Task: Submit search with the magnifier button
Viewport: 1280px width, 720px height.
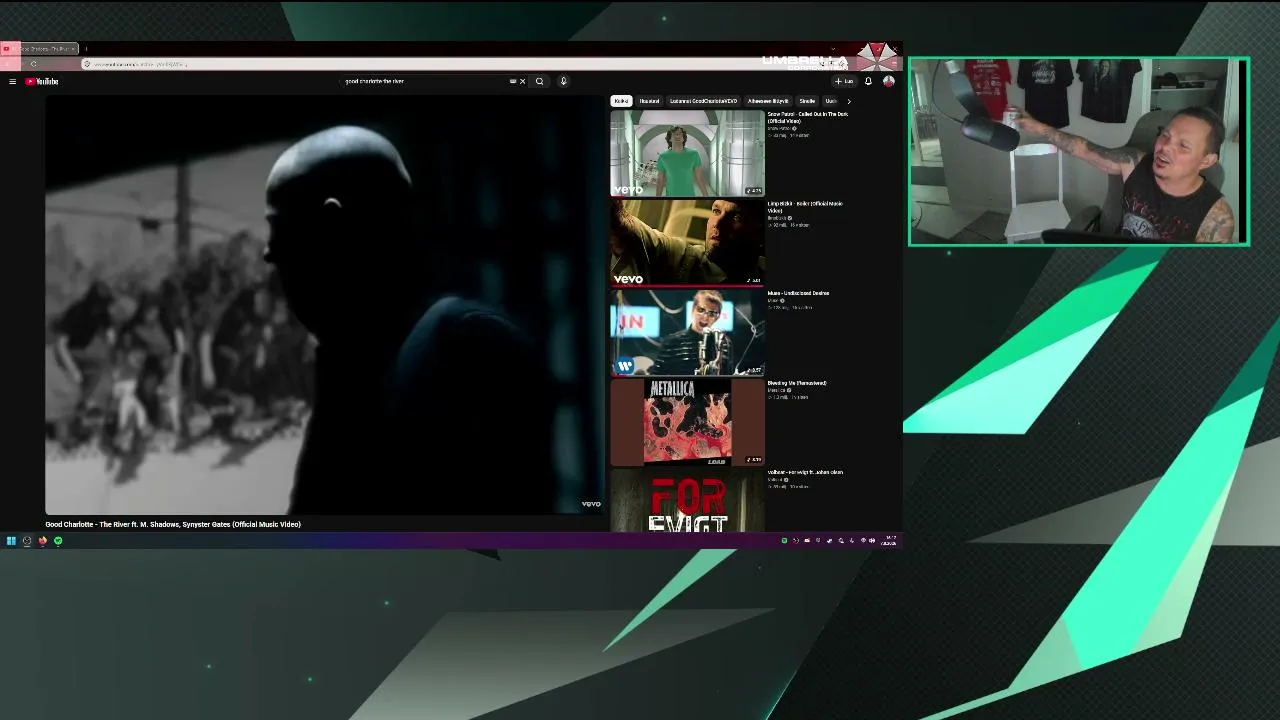Action: [x=539, y=81]
